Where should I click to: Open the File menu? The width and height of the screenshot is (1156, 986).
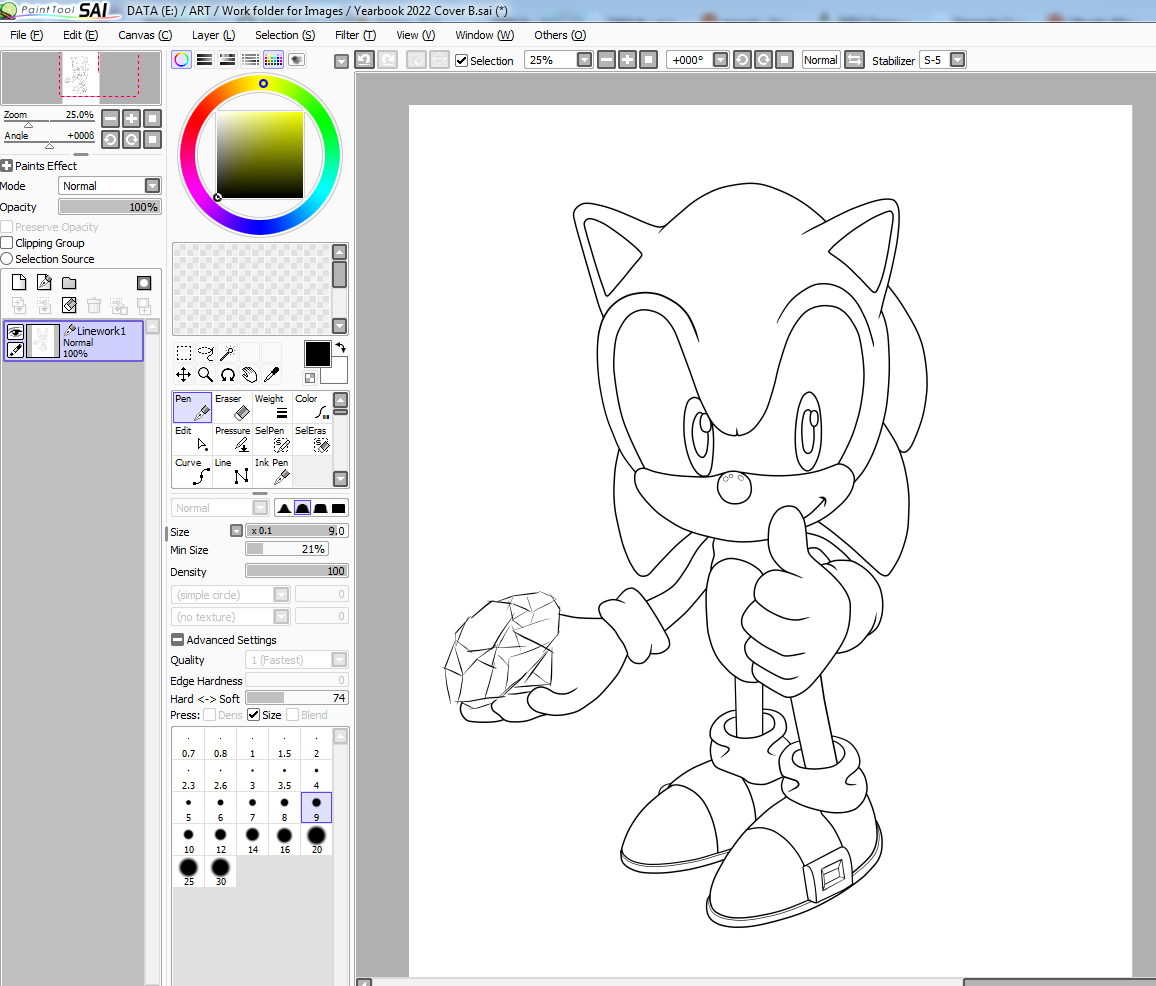(26, 35)
